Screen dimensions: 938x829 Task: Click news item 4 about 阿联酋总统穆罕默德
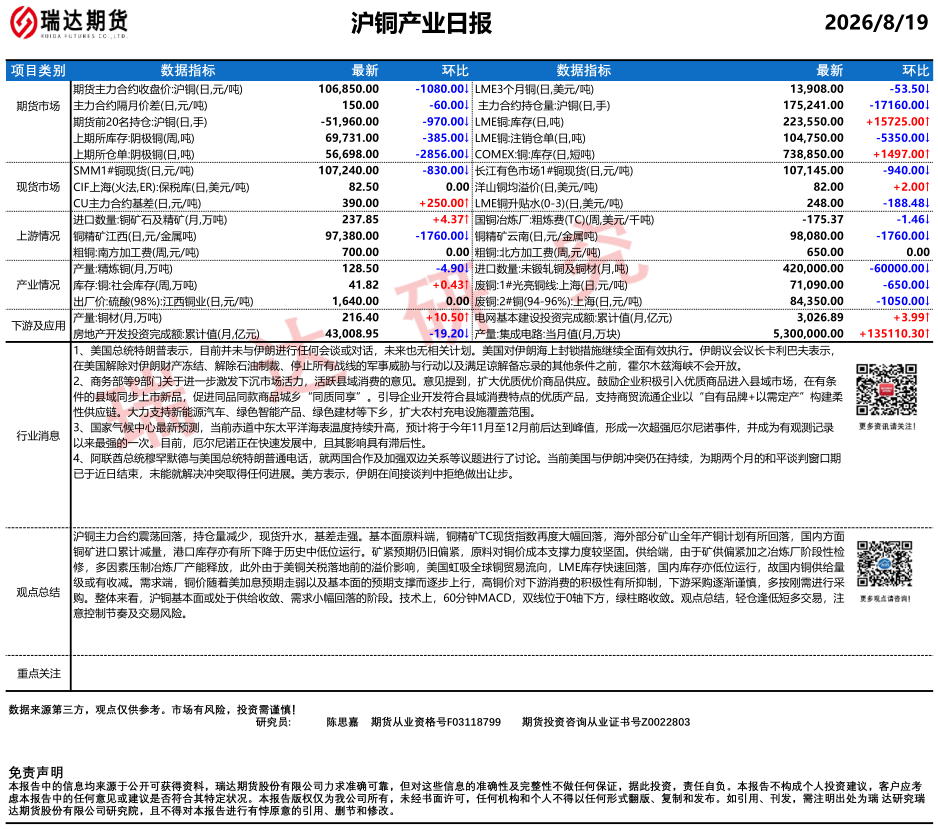[x=457, y=467]
